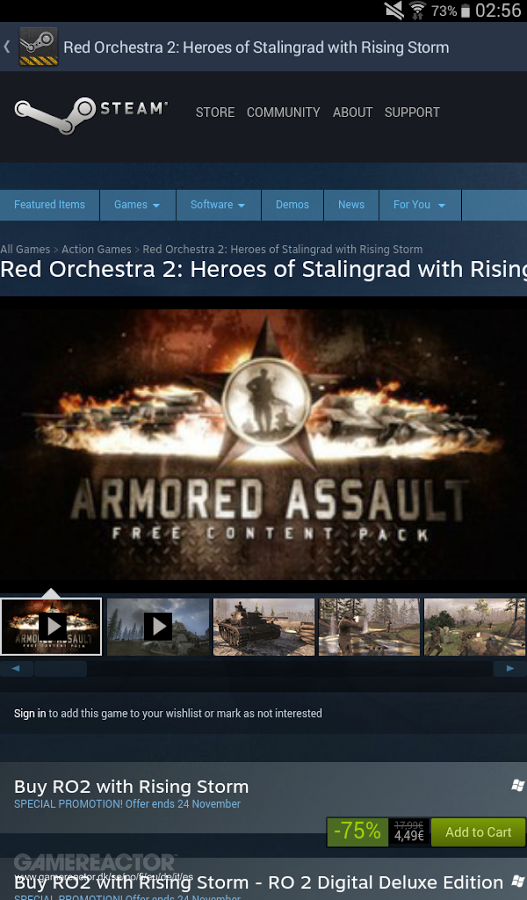The image size is (527, 900).
Task: Tap the back chevron in the title bar
Action: pos(7,46)
